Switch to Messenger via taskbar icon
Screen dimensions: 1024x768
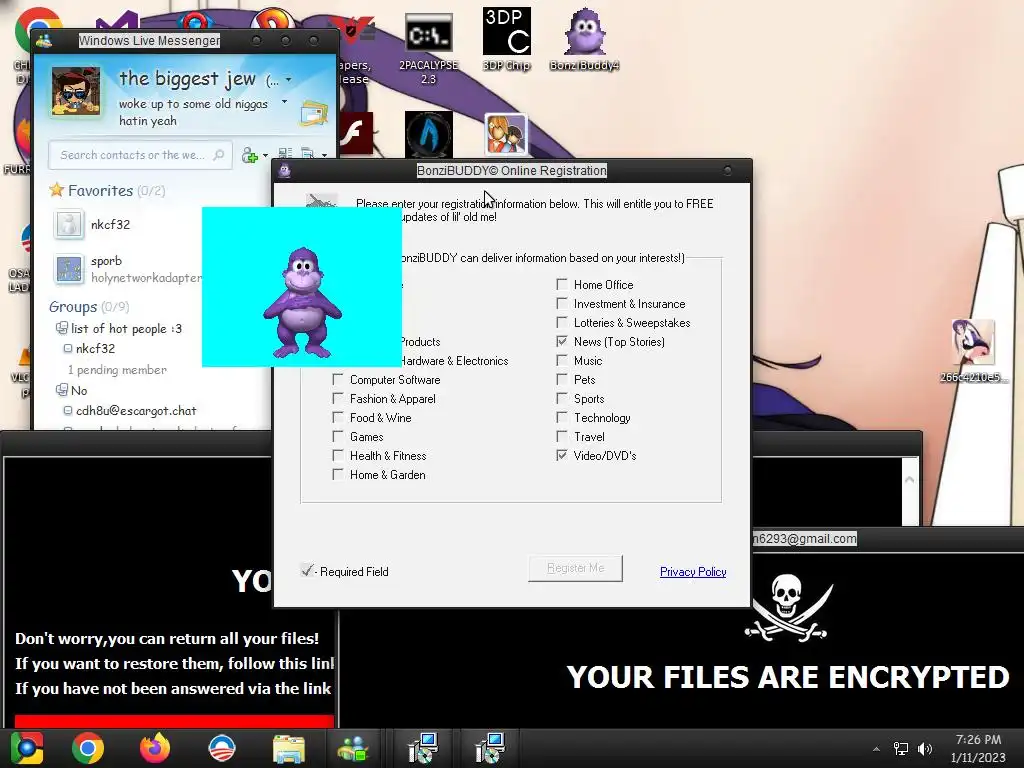coord(353,749)
